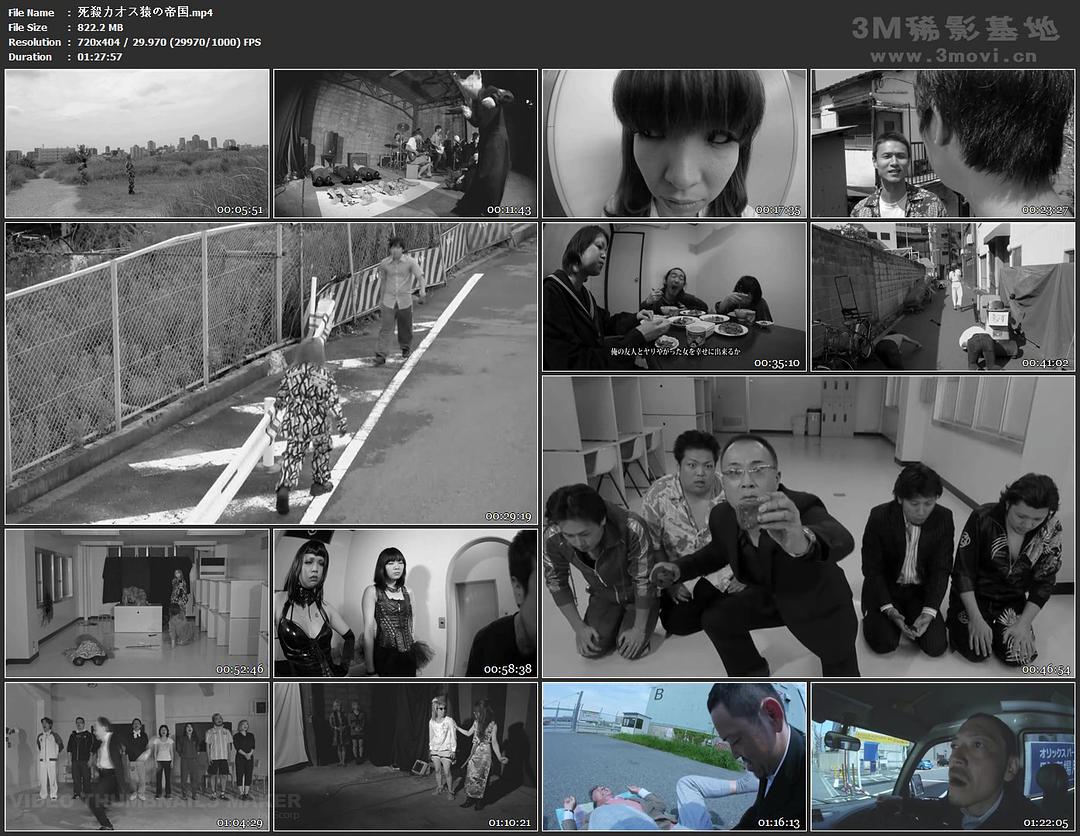Click the 822.2 MB file size value
Viewport: 1080px width, 836px height.
[x=102, y=27]
